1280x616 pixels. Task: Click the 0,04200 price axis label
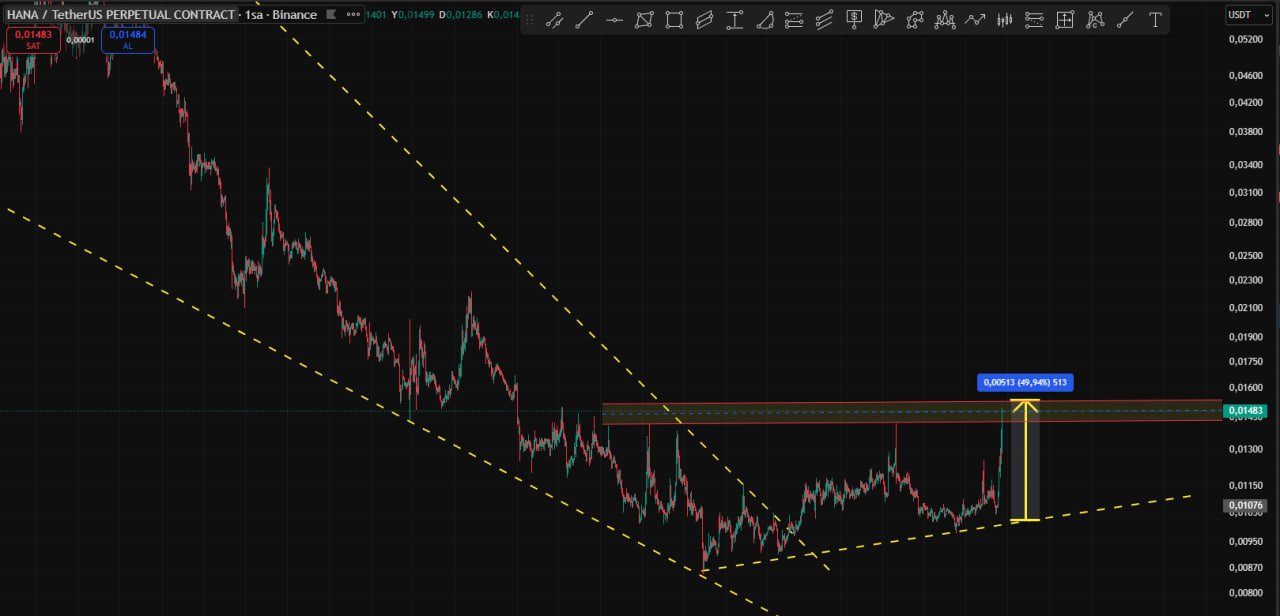click(1246, 101)
